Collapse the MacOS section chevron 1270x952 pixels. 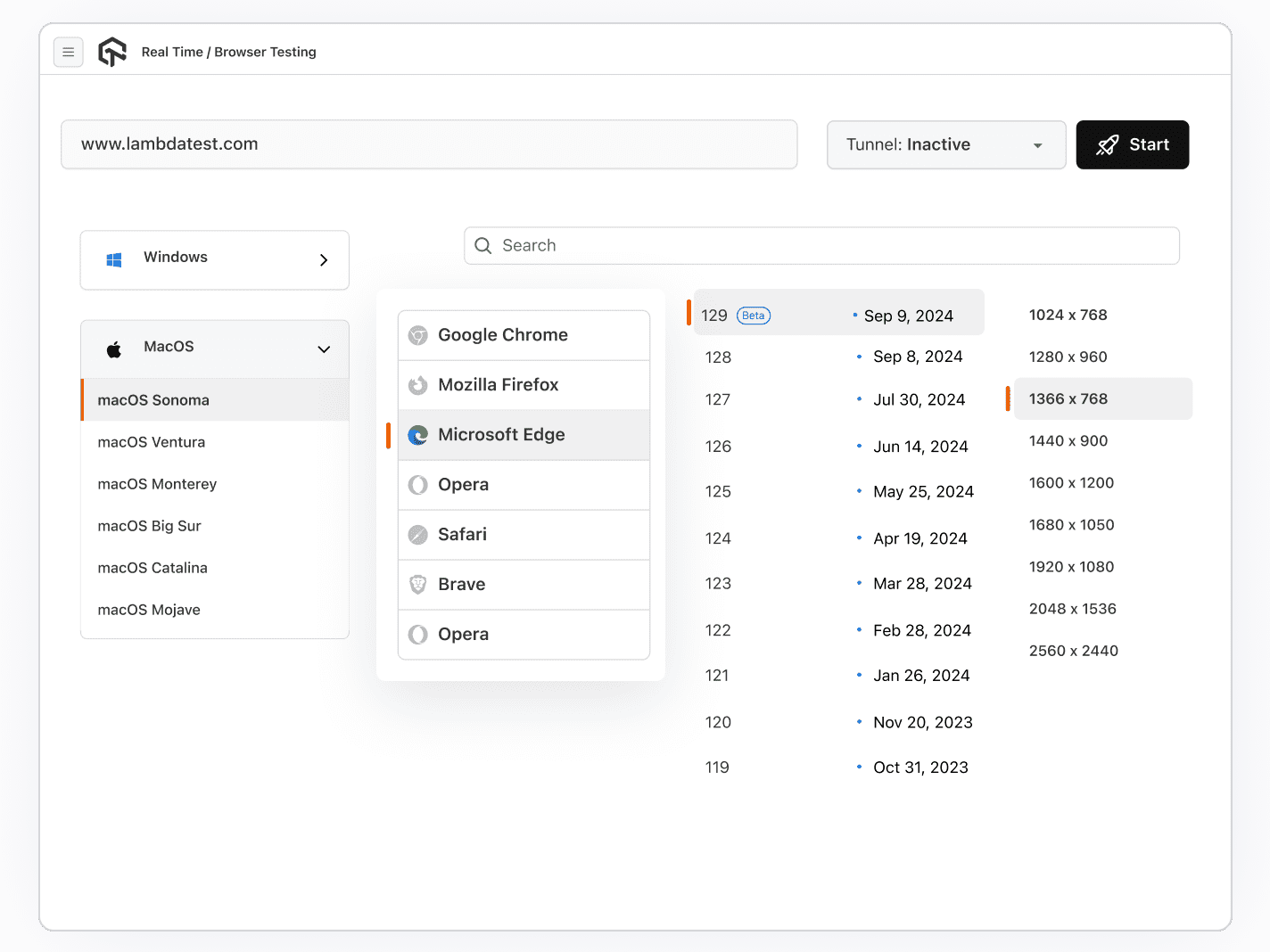[x=324, y=349]
